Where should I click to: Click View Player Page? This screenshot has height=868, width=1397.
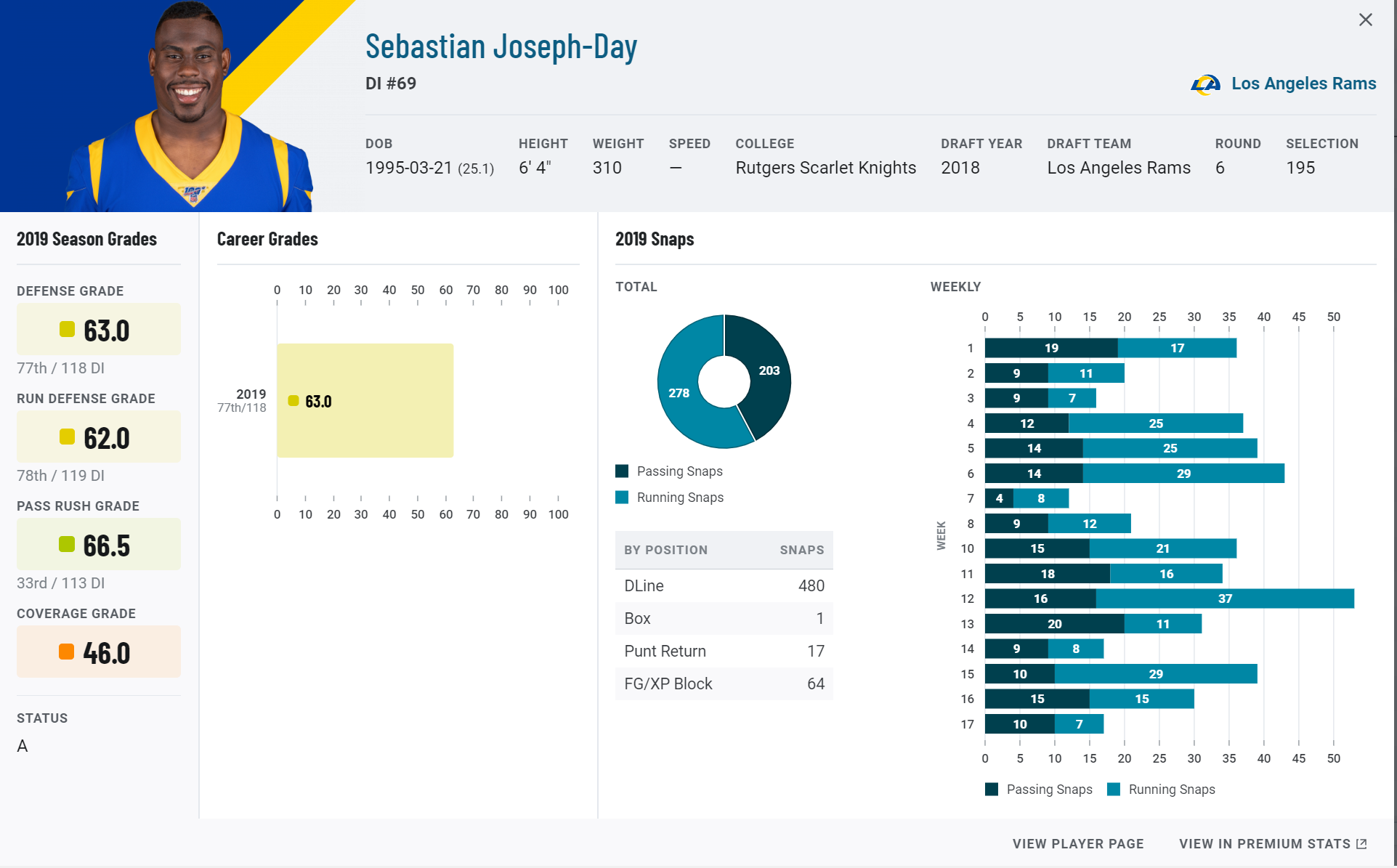coord(1078,843)
